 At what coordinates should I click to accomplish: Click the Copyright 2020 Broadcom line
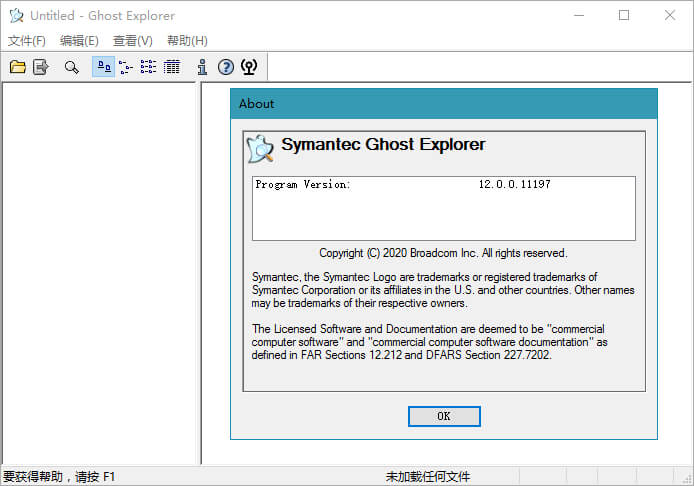point(443,253)
